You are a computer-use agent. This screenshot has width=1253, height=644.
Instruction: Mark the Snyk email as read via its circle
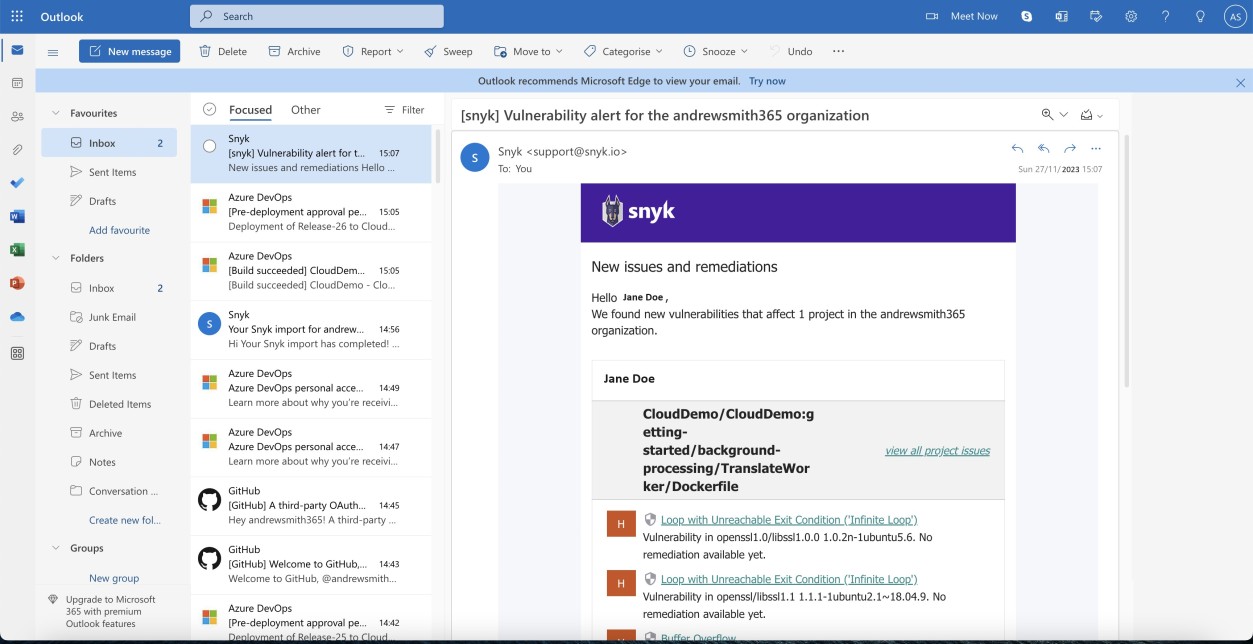pyautogui.click(x=207, y=145)
